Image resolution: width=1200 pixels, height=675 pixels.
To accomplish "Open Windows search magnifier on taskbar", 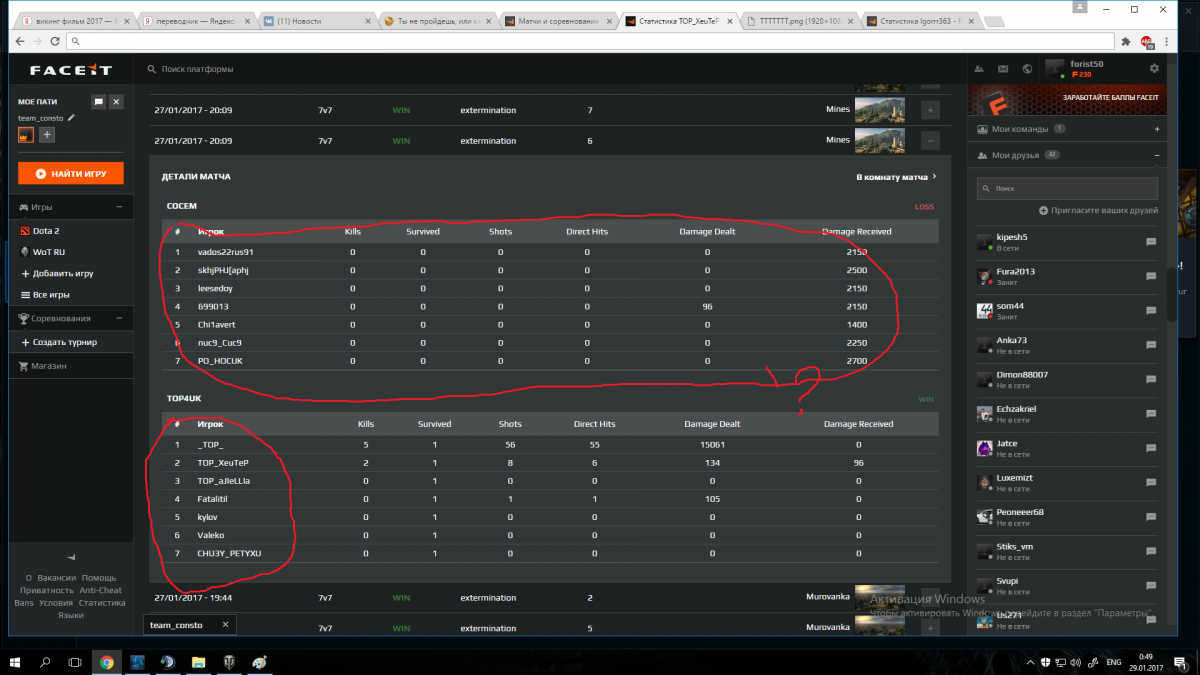I will (45, 662).
